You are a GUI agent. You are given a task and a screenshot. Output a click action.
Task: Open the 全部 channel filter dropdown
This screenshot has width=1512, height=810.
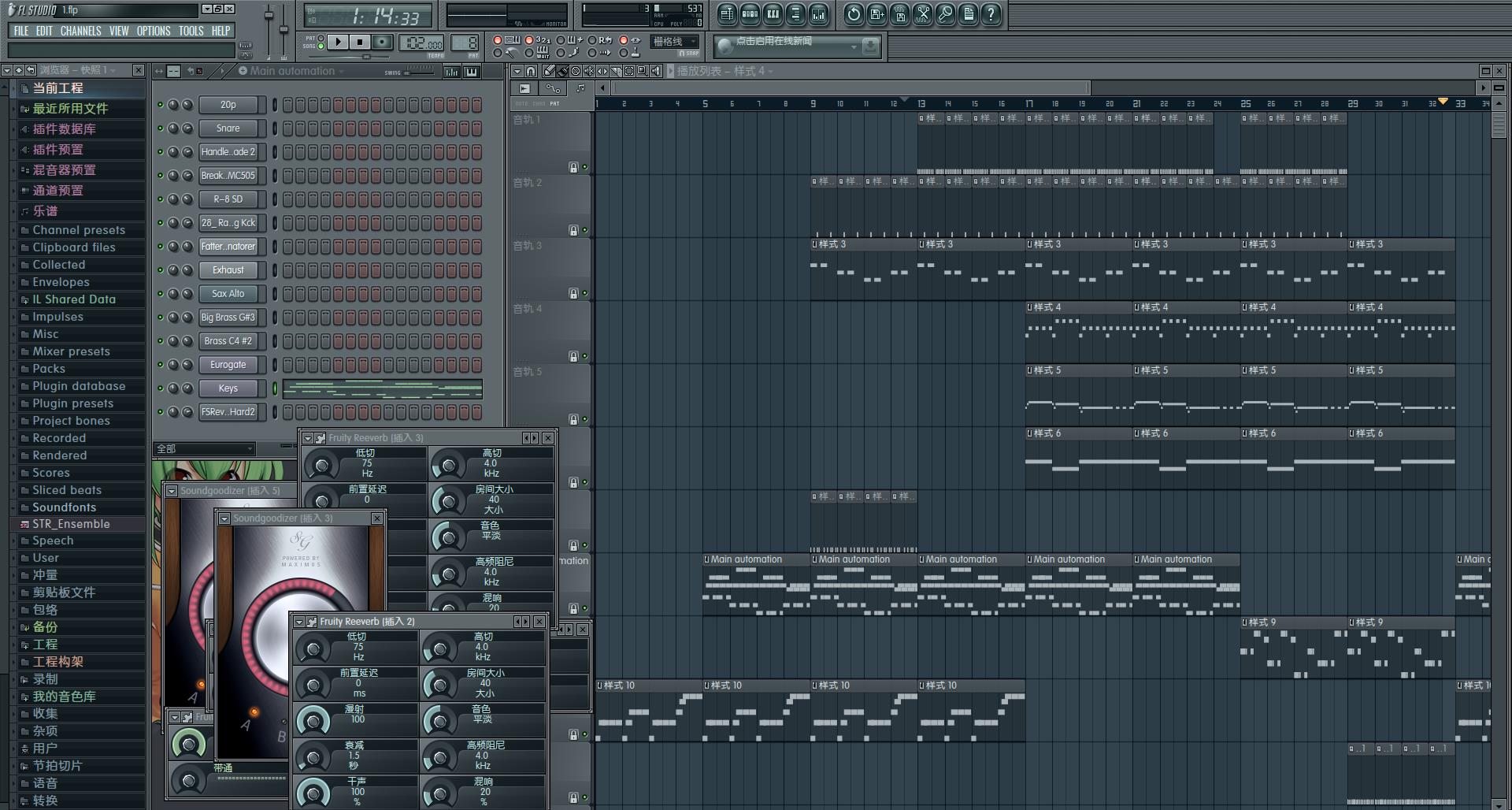(205, 448)
